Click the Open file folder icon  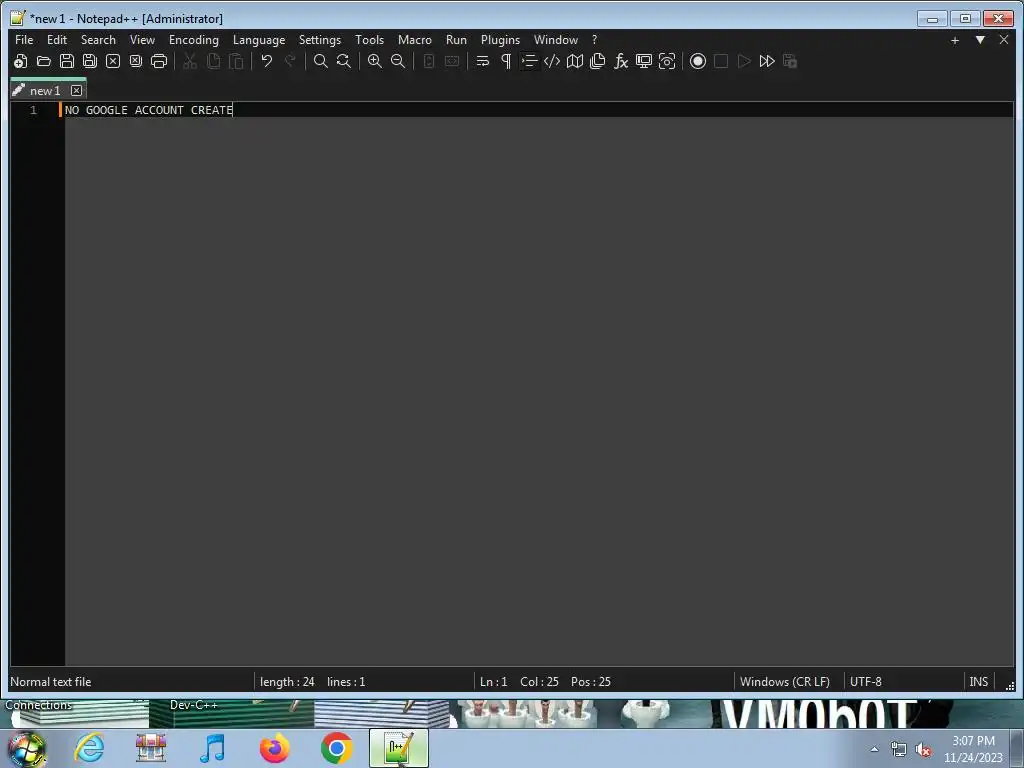click(44, 61)
